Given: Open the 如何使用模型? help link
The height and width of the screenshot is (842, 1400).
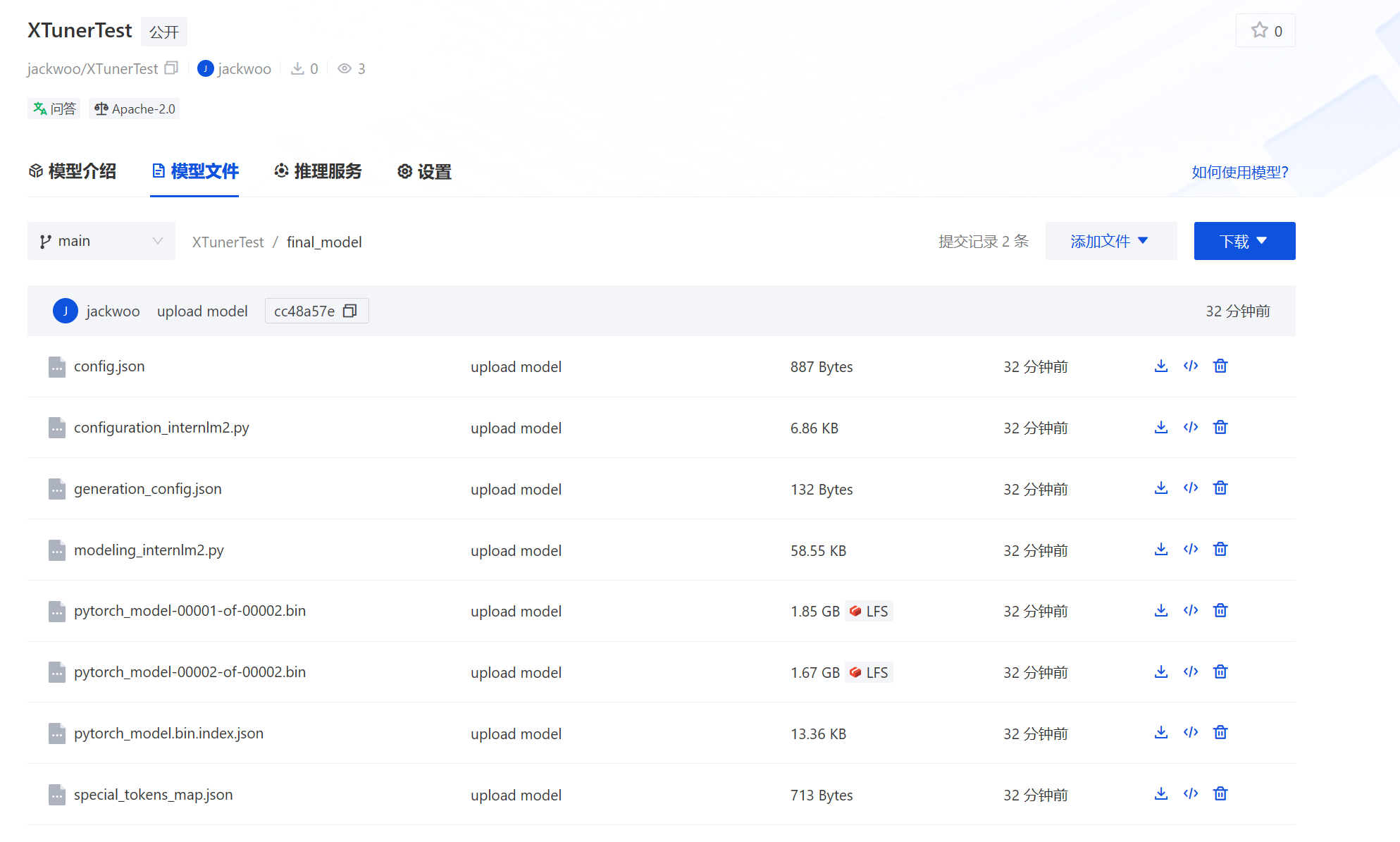Looking at the screenshot, I should tap(1239, 172).
